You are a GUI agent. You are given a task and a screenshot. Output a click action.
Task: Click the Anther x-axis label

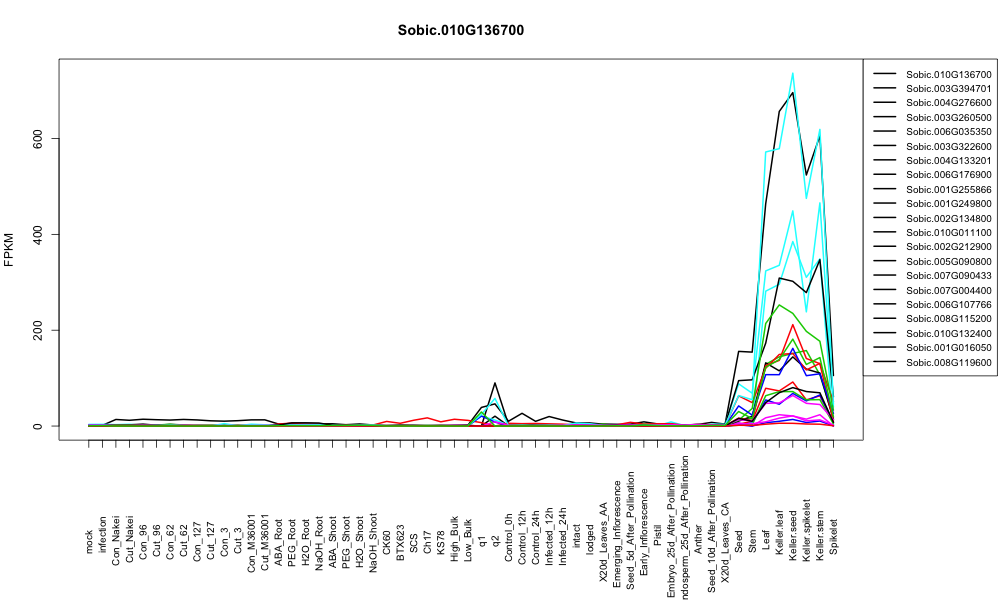point(698,539)
